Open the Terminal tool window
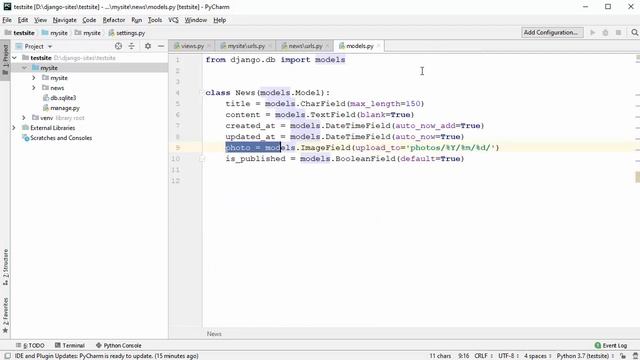640x360 pixels. click(x=69, y=345)
